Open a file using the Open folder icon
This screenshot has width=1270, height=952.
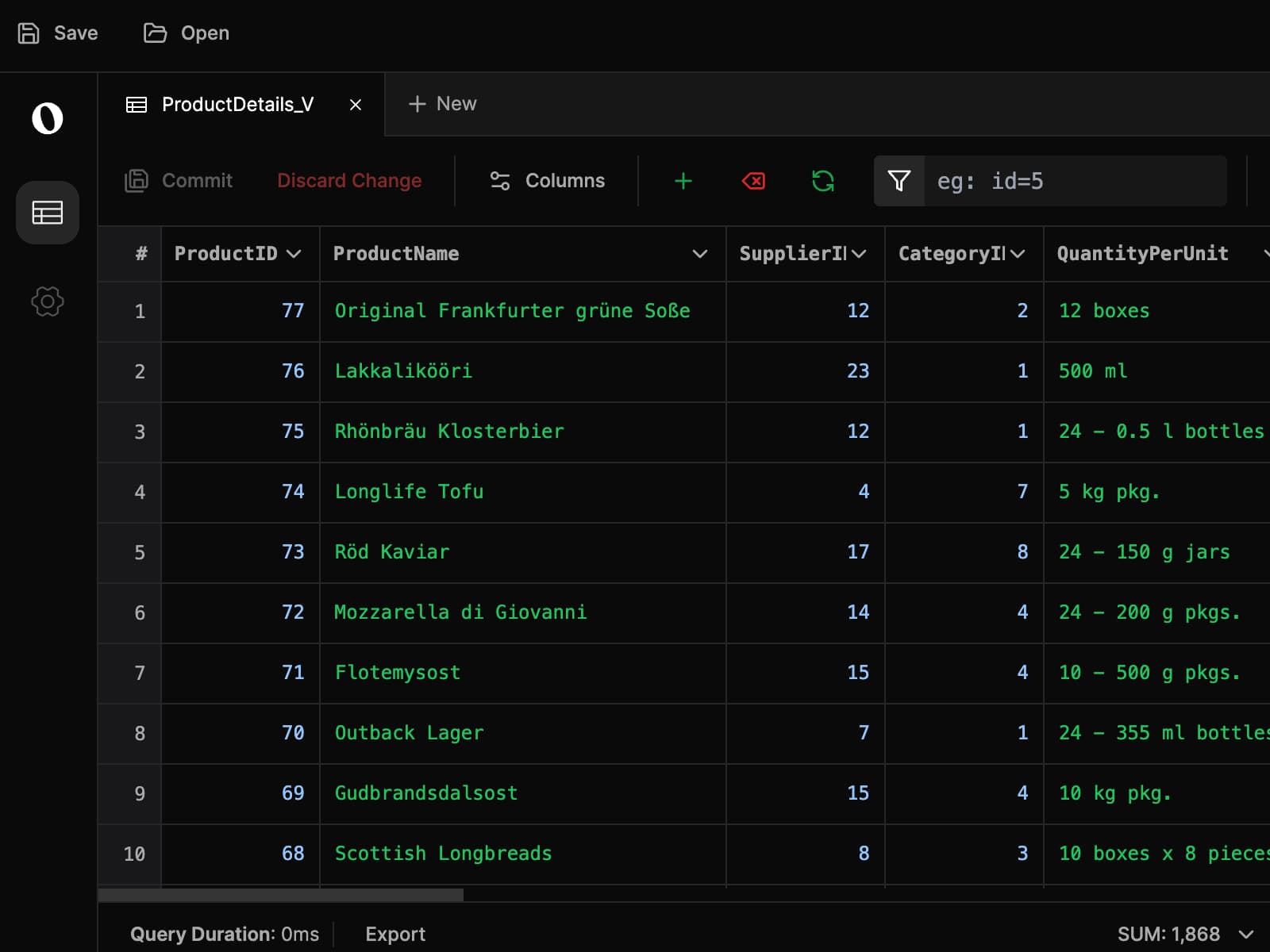click(x=156, y=33)
